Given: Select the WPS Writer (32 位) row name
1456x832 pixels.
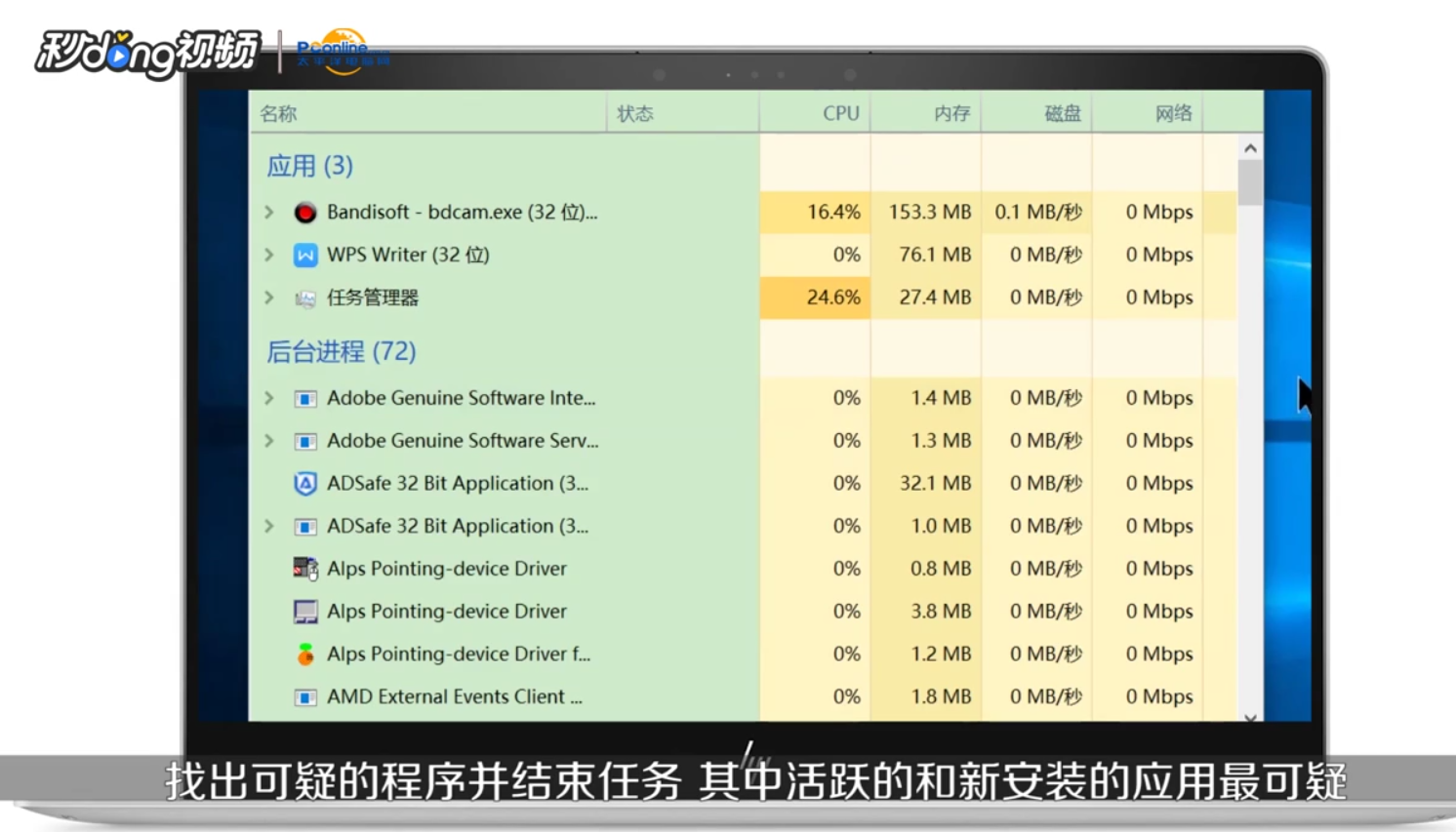Looking at the screenshot, I should tap(408, 255).
